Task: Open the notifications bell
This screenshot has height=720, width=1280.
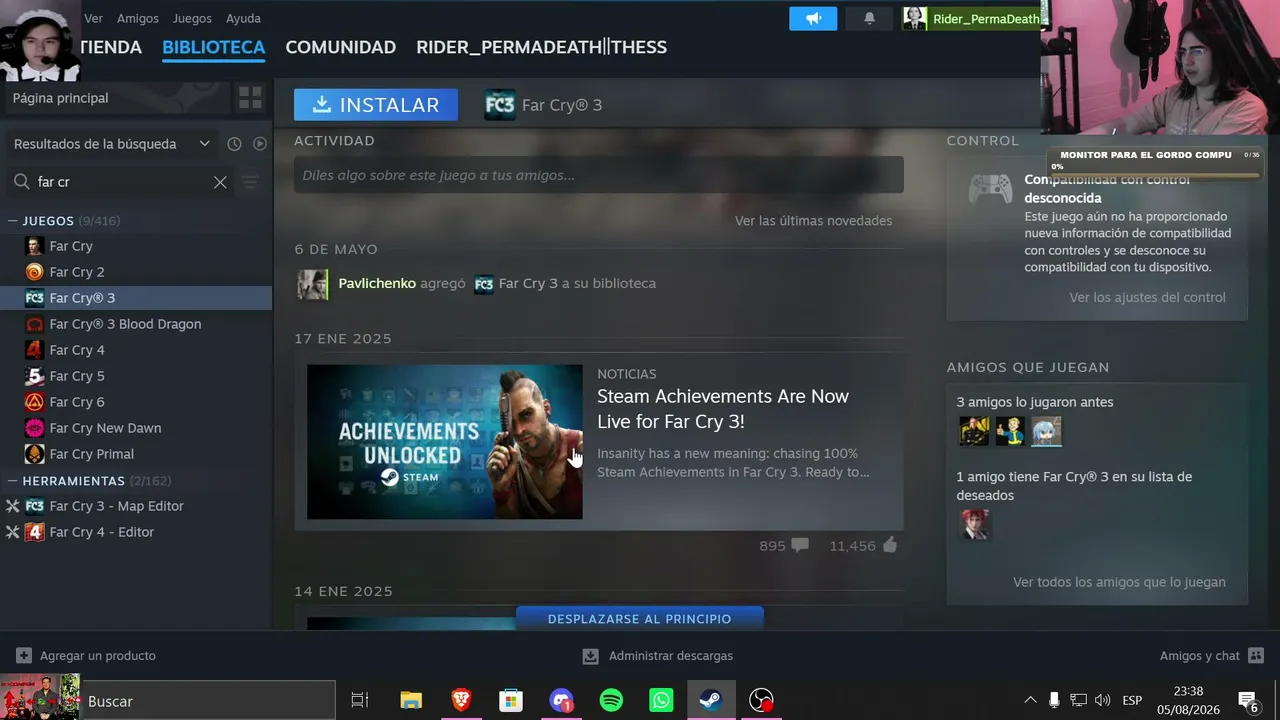Action: [869, 18]
